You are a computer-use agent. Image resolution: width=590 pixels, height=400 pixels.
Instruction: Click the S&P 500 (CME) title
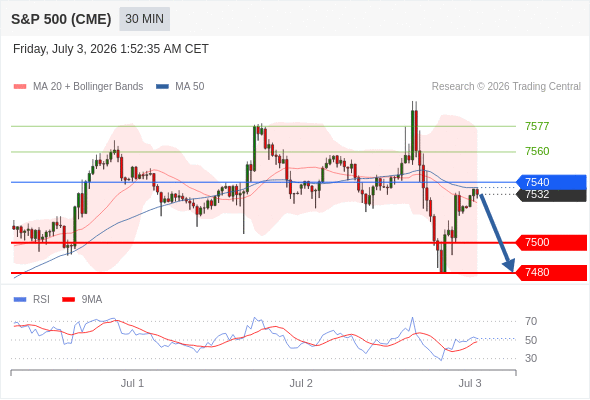pyautogui.click(x=61, y=19)
